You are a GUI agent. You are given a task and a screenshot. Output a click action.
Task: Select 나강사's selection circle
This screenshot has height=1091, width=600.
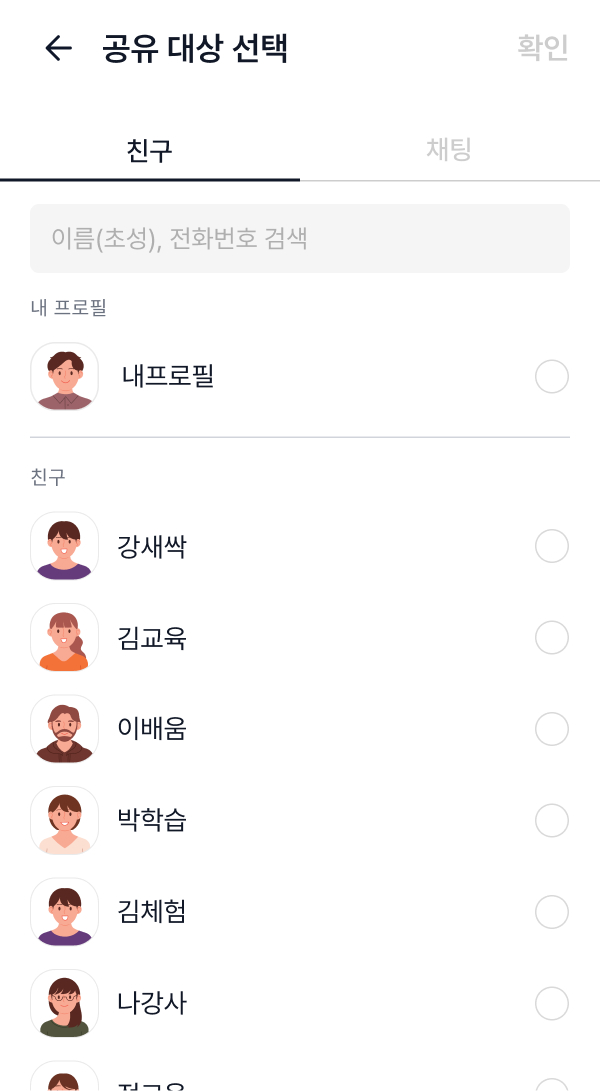[x=552, y=1003]
